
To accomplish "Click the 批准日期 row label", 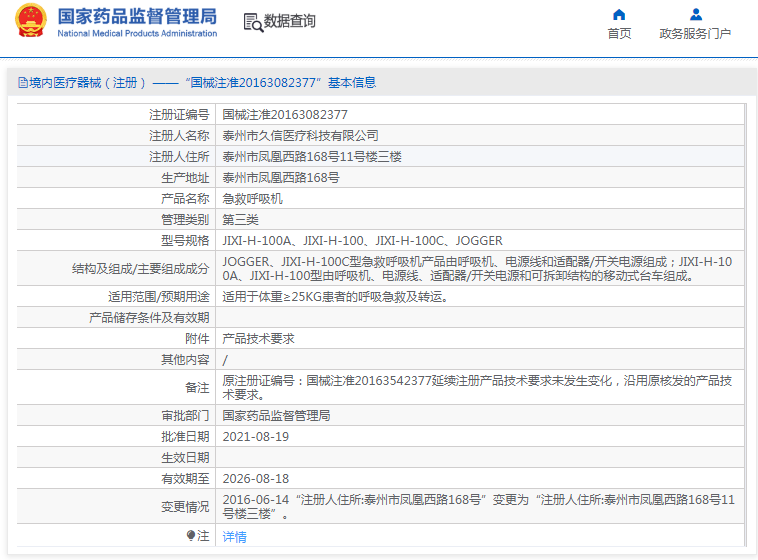I will click(185, 437).
